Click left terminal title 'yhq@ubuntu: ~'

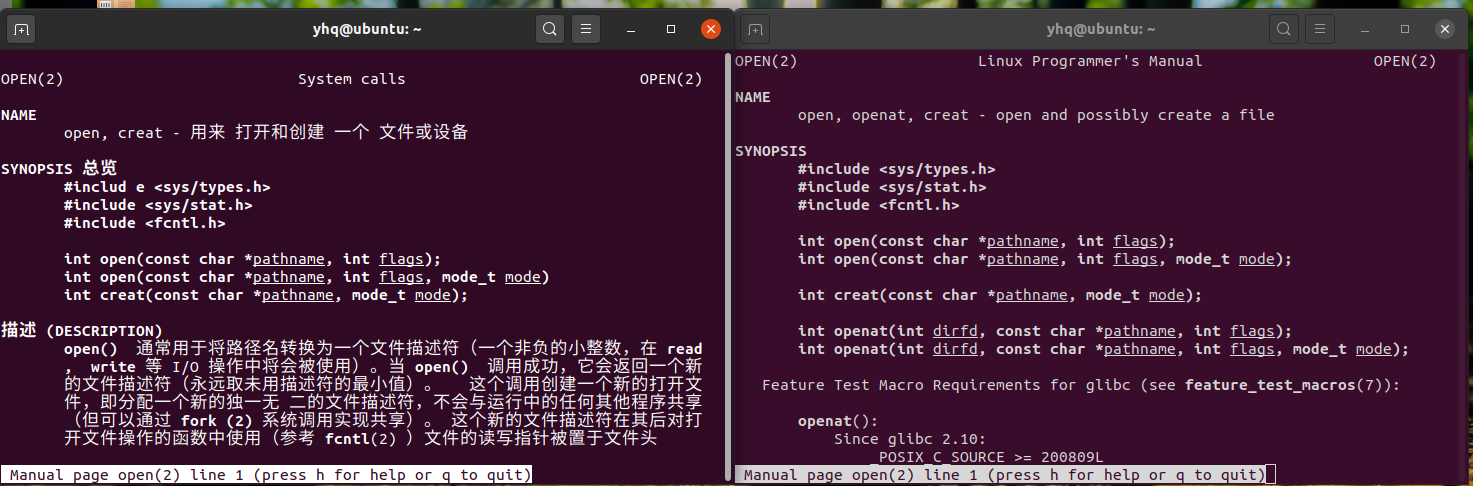(x=367, y=30)
